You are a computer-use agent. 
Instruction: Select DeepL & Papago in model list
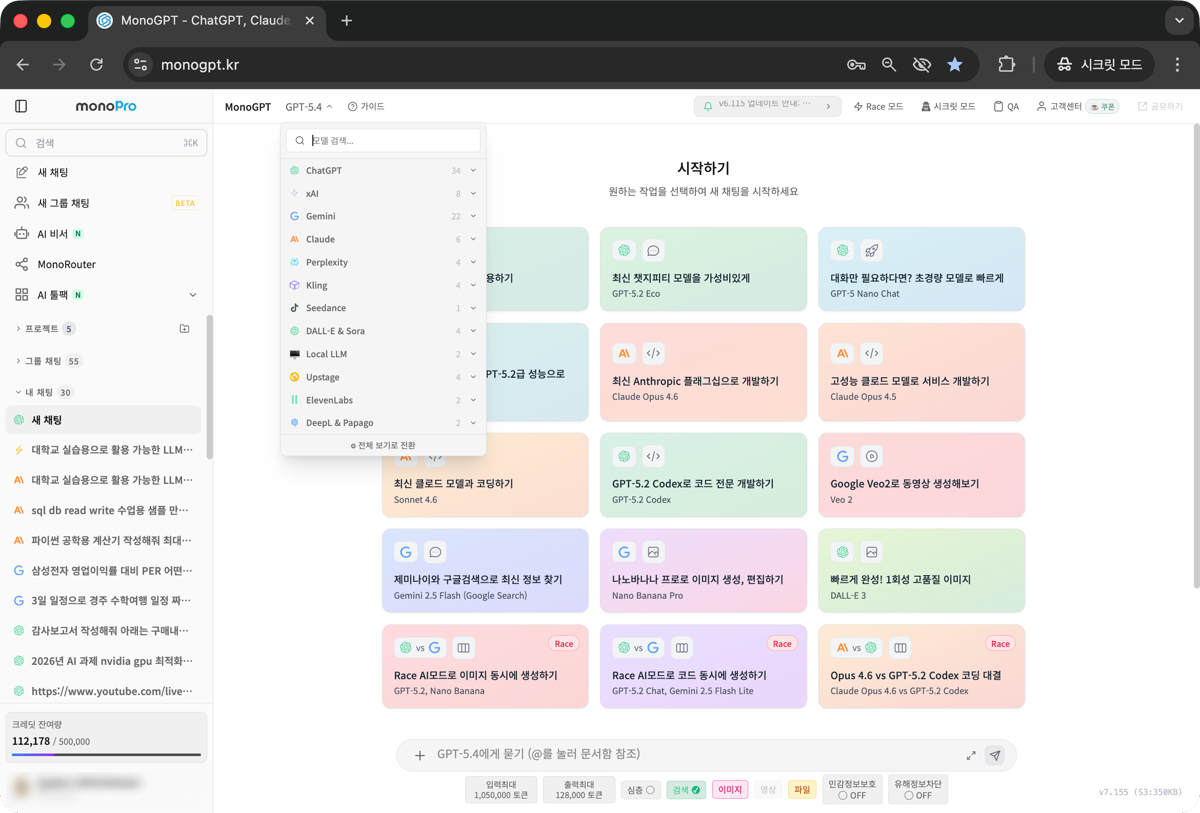point(383,423)
